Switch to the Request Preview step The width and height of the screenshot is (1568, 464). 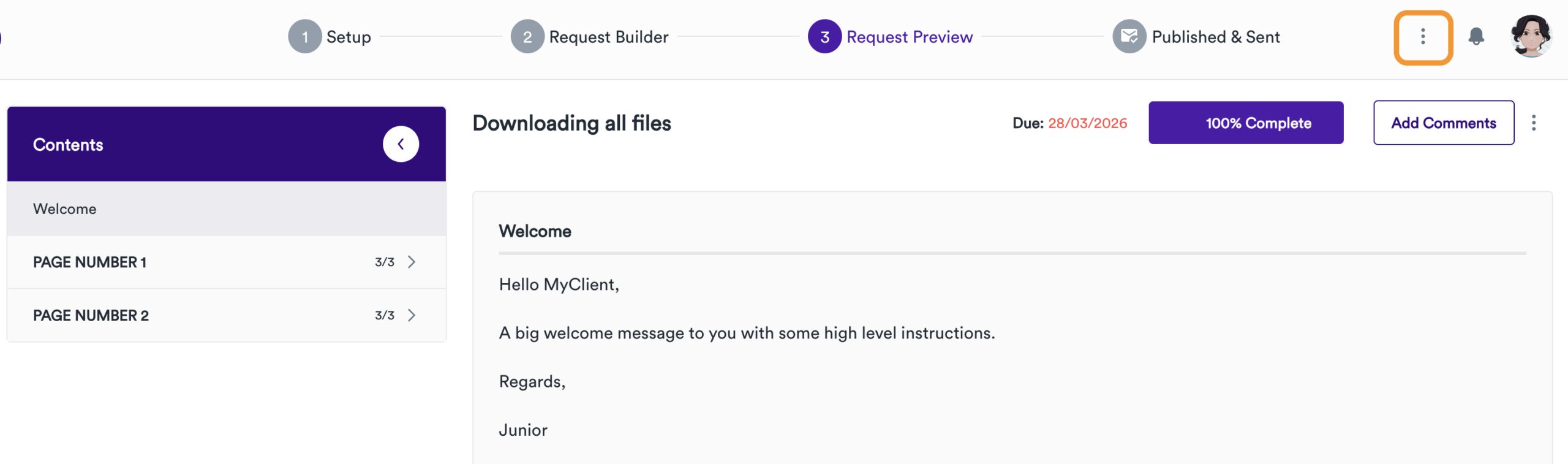click(910, 37)
